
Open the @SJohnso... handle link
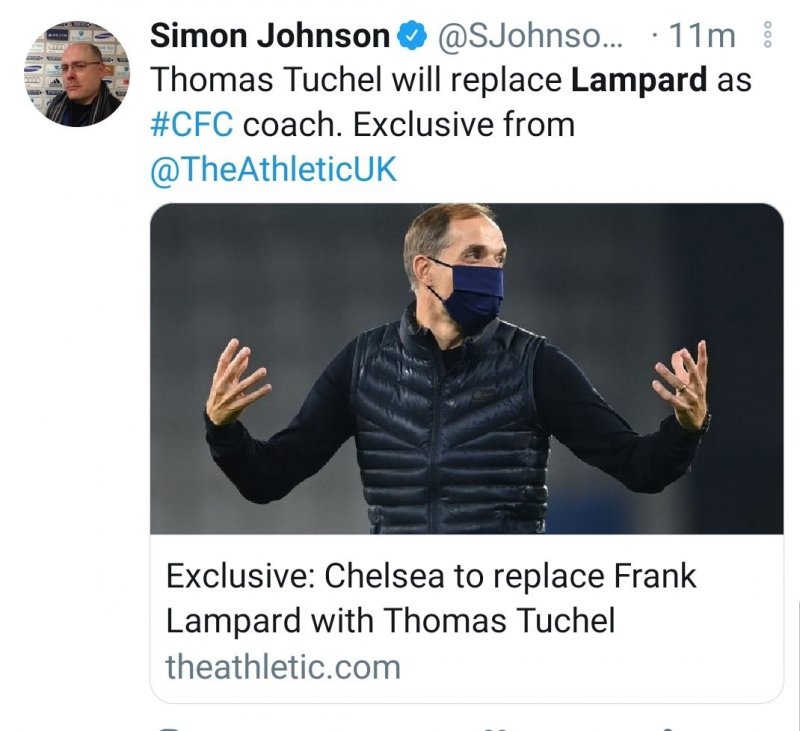531,37
